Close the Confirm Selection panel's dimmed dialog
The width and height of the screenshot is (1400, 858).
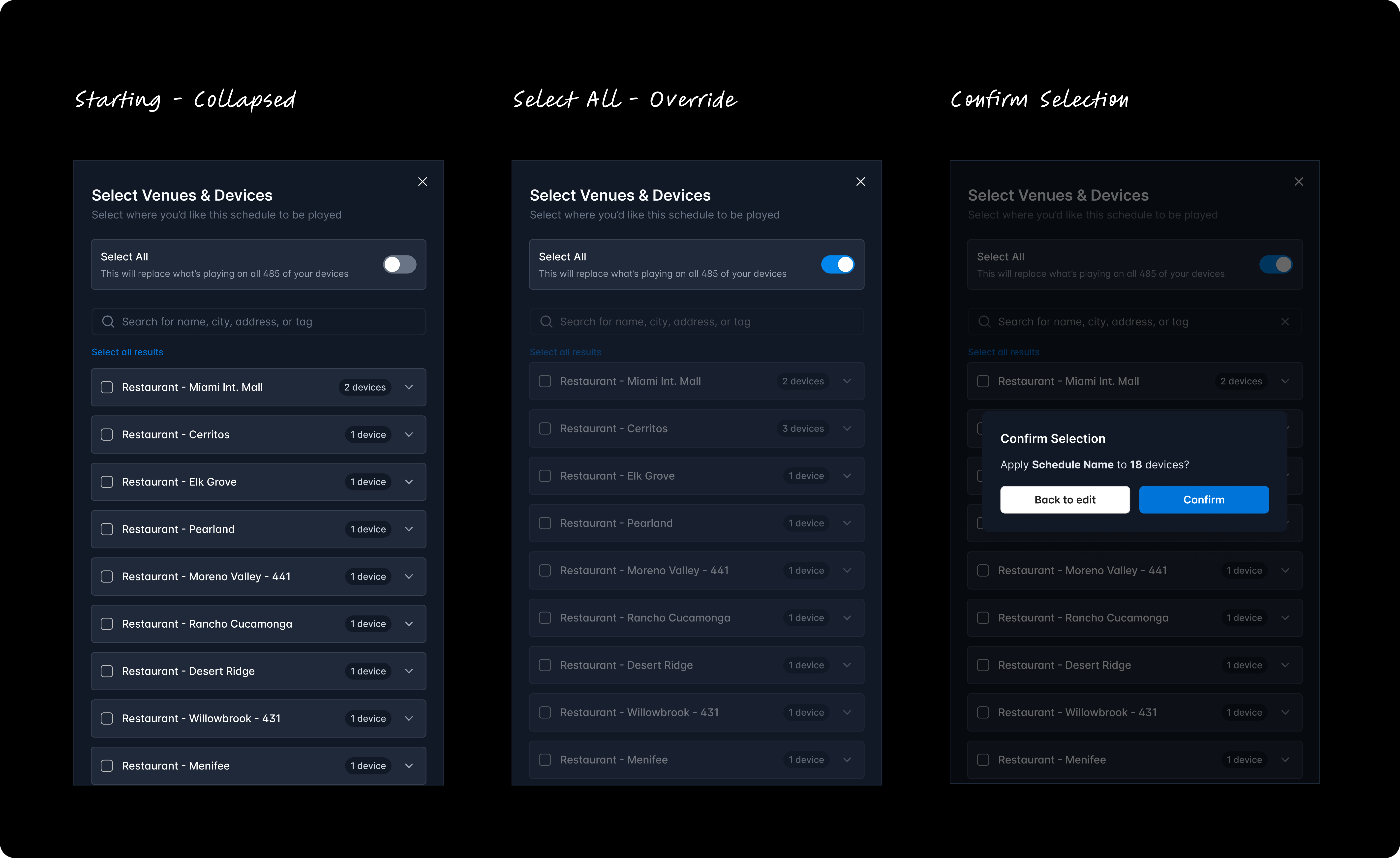point(1298,182)
